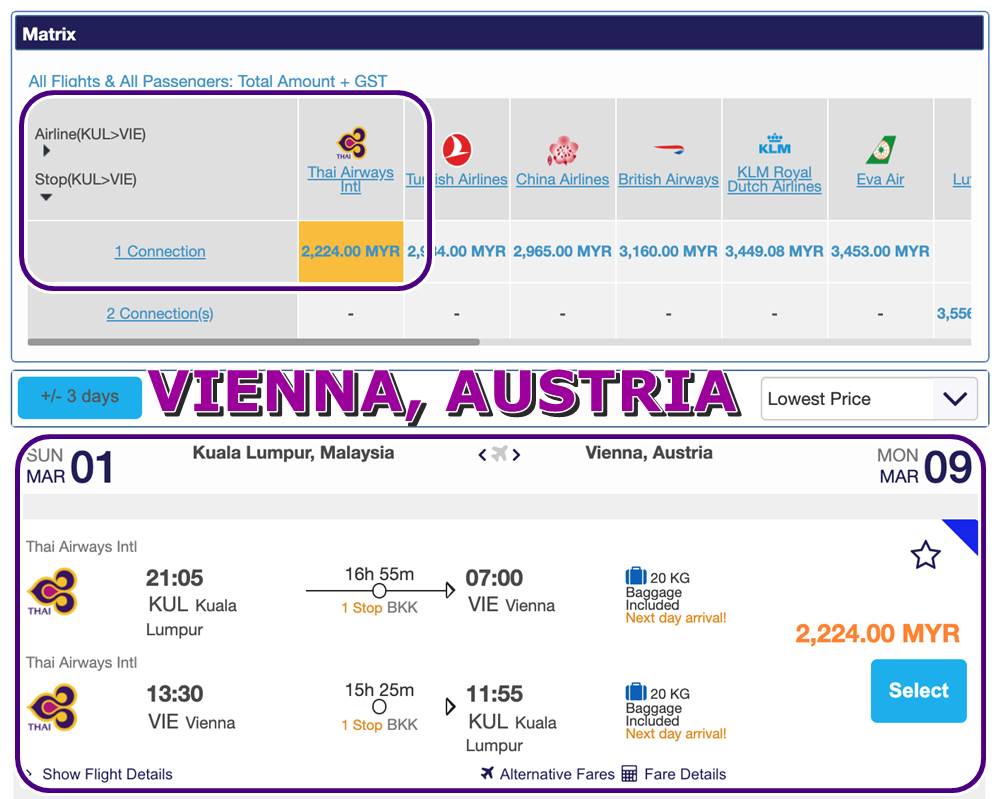Open Alternative Fares

(x=557, y=773)
